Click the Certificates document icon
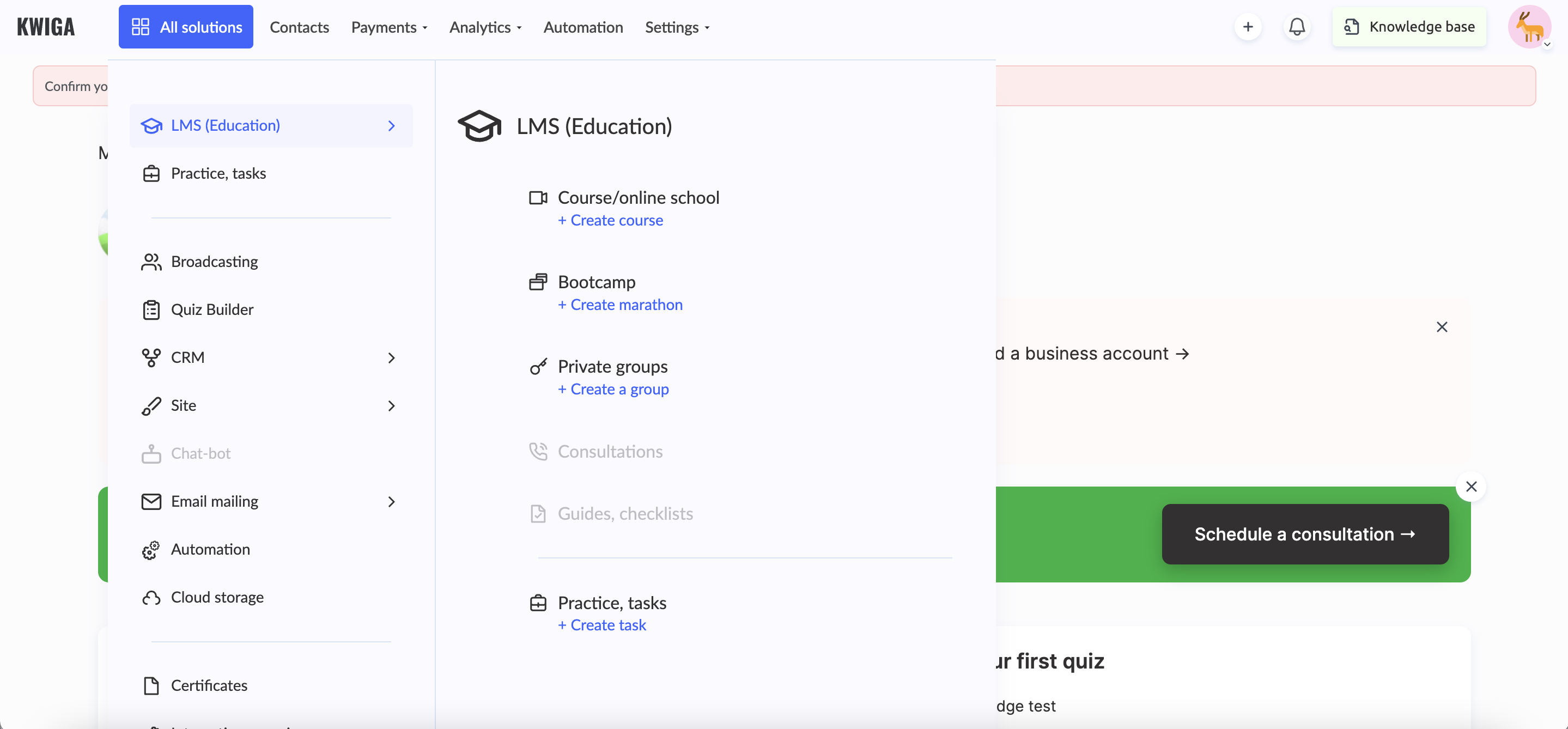 coord(151,685)
